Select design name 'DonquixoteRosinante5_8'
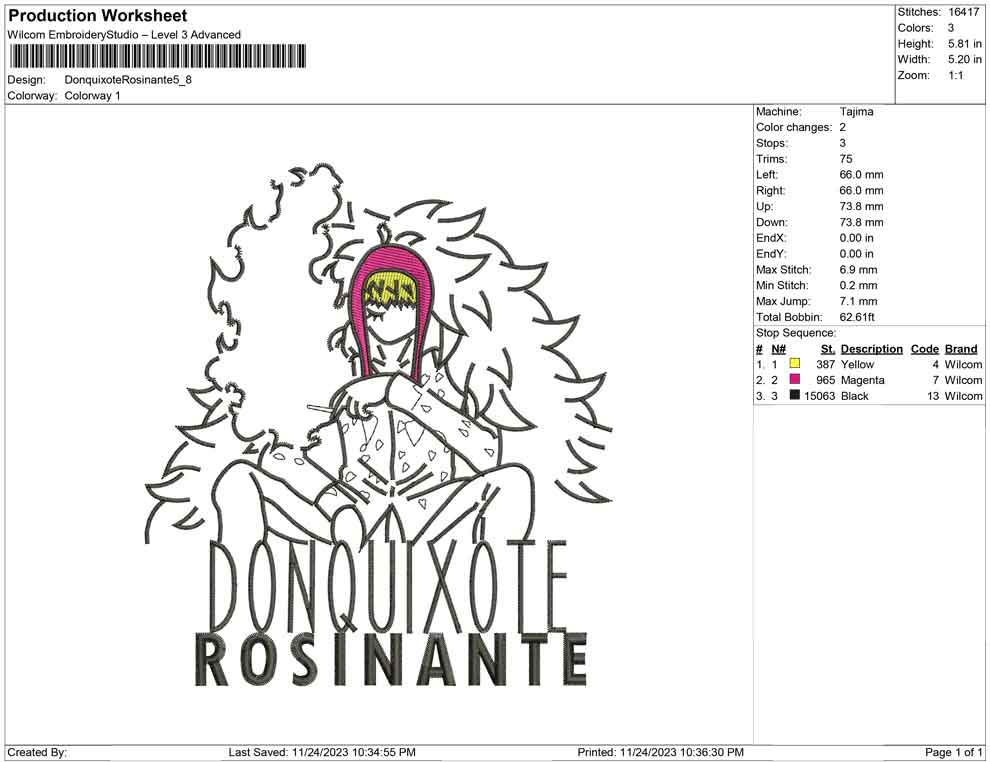 128,80
